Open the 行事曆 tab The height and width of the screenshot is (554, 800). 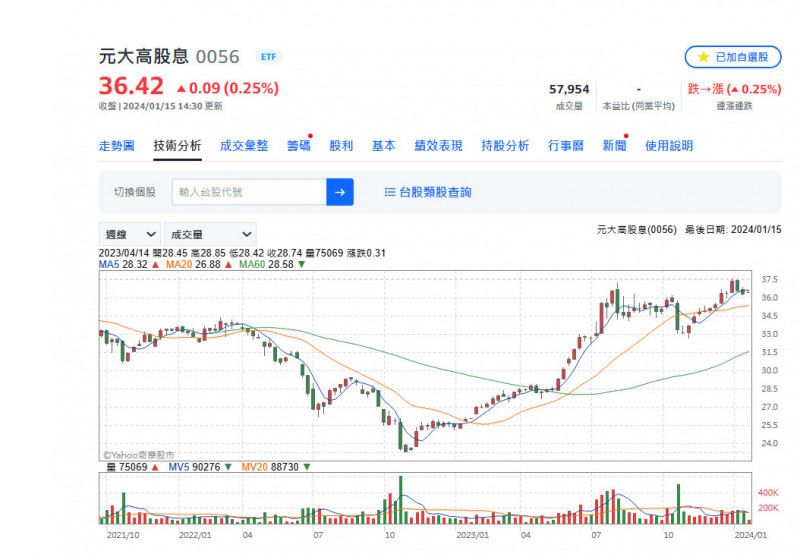coord(566,146)
